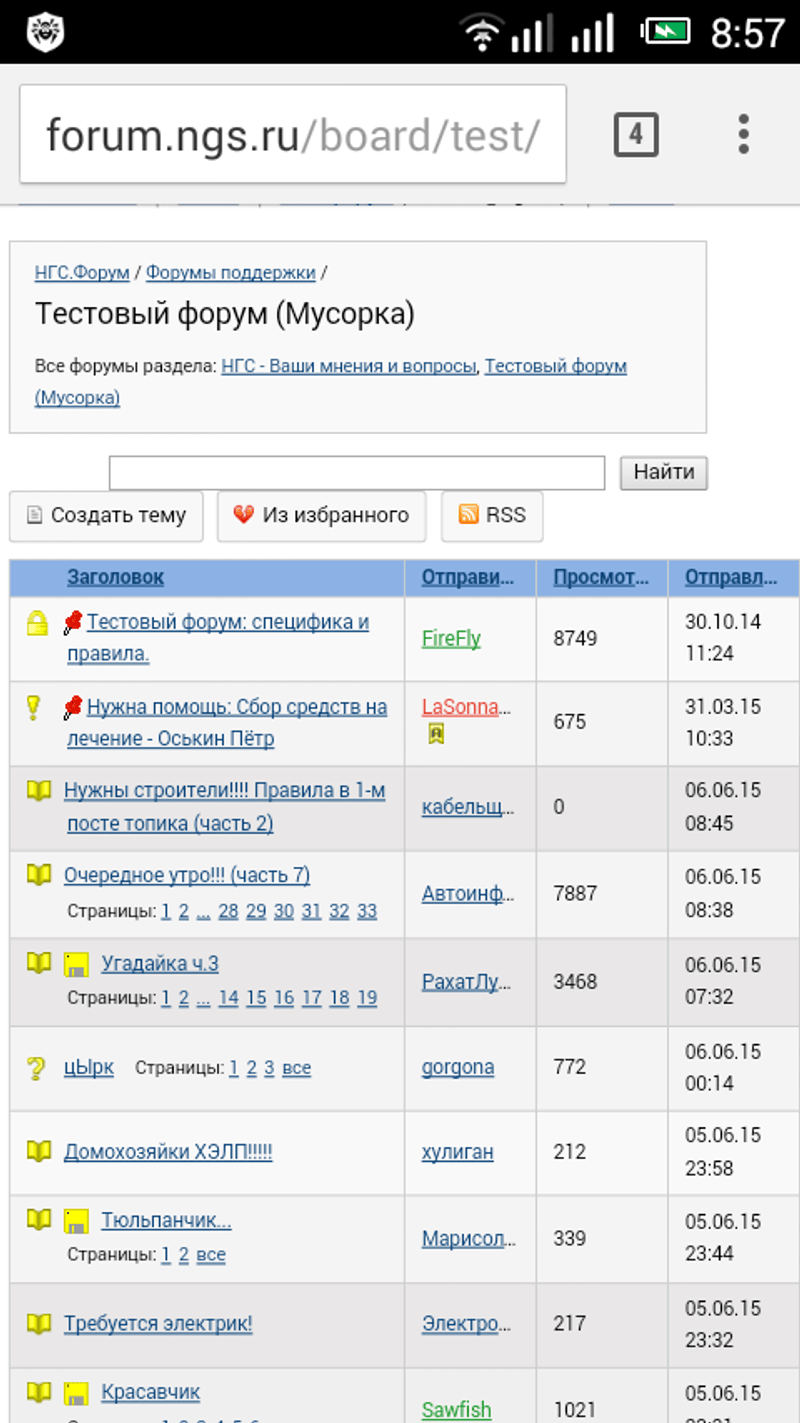Click the book icon in Тюльпанчик row
Viewport: 800px width, 1423px height.
click(x=38, y=1220)
